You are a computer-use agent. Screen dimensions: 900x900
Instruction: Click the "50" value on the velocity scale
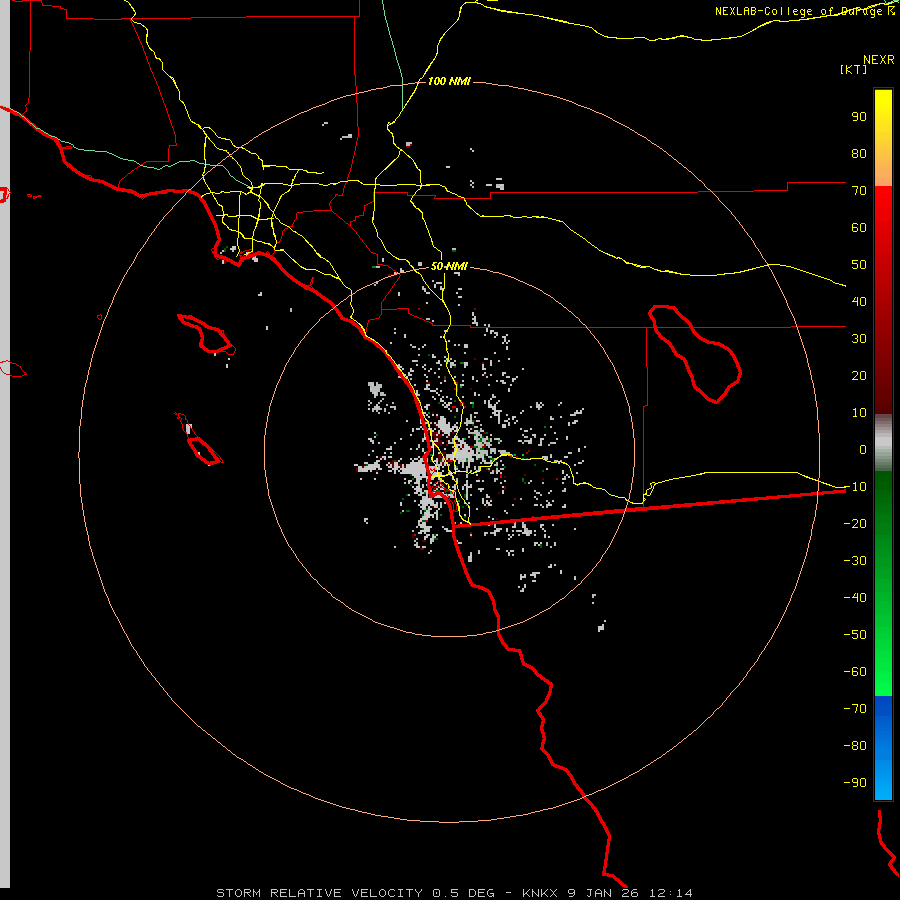coord(859,265)
